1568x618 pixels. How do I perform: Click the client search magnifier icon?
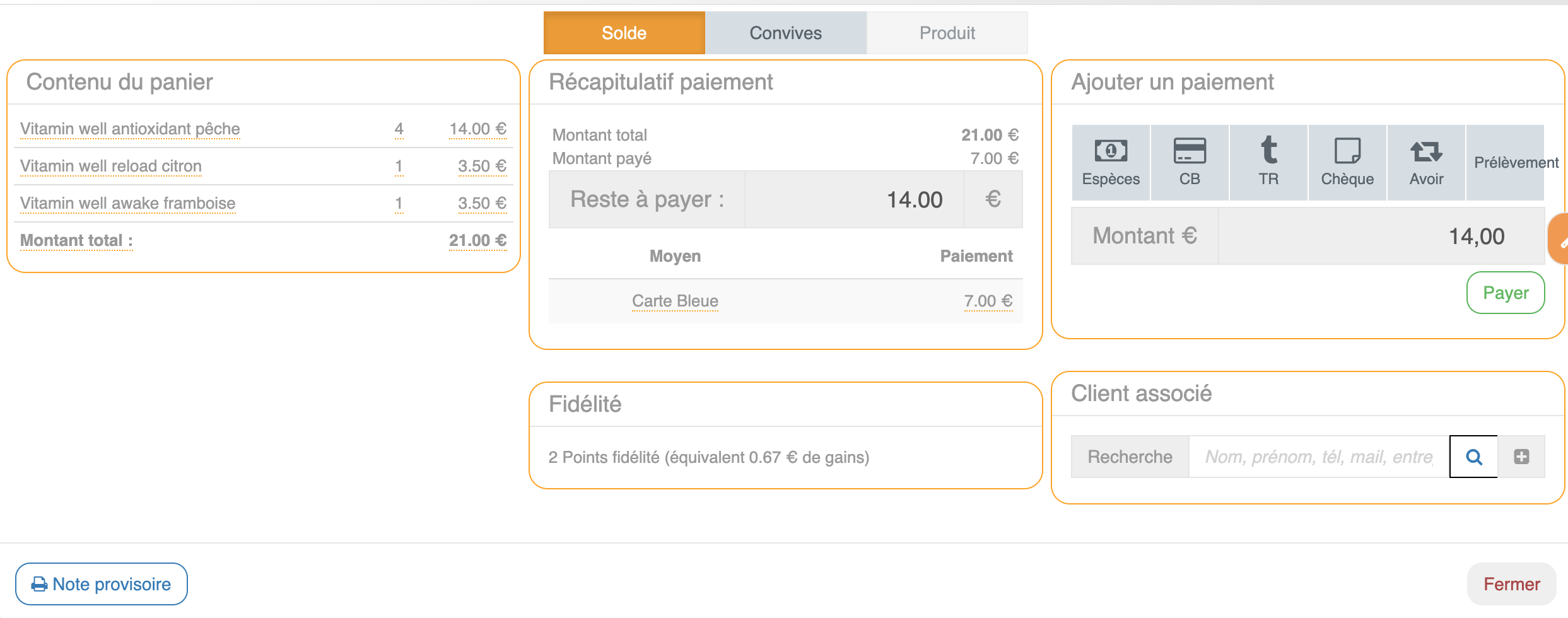(1473, 457)
